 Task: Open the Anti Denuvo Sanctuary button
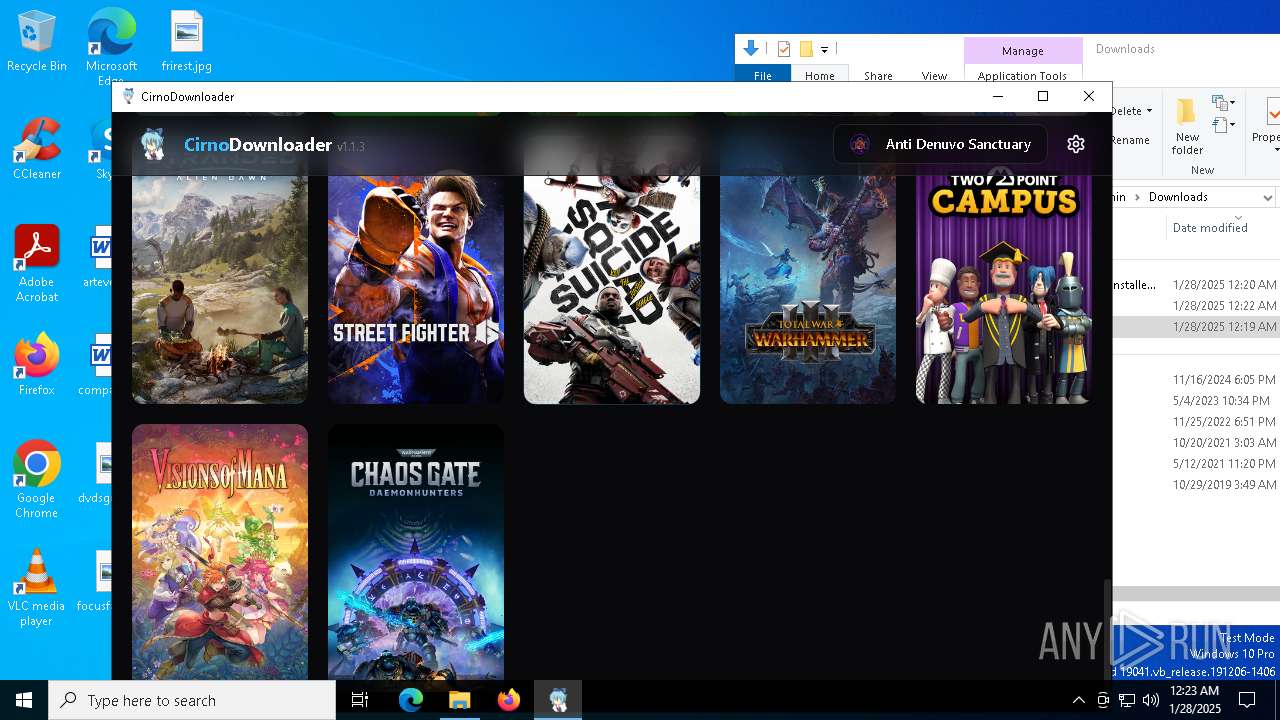[940, 144]
